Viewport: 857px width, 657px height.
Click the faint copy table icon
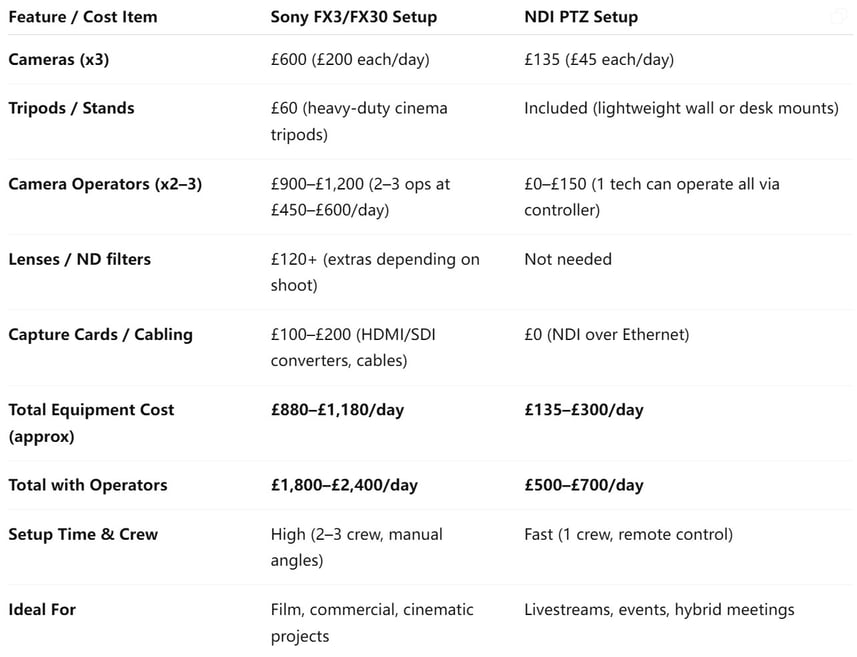click(839, 17)
